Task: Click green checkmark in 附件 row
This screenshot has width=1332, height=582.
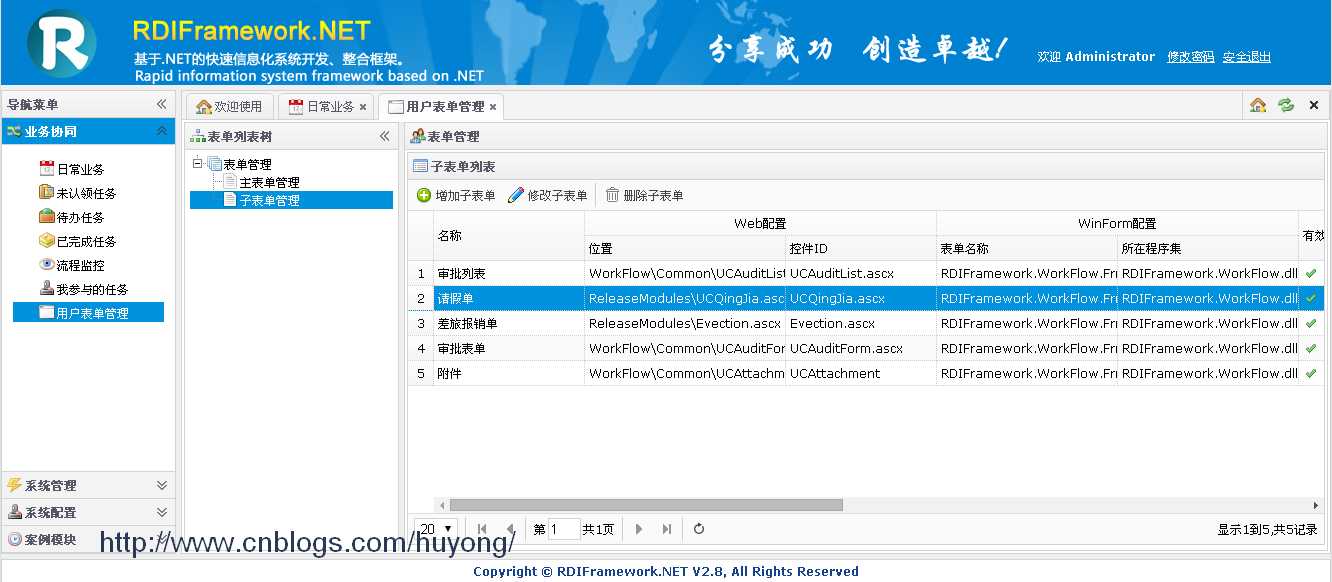Action: [x=1311, y=373]
